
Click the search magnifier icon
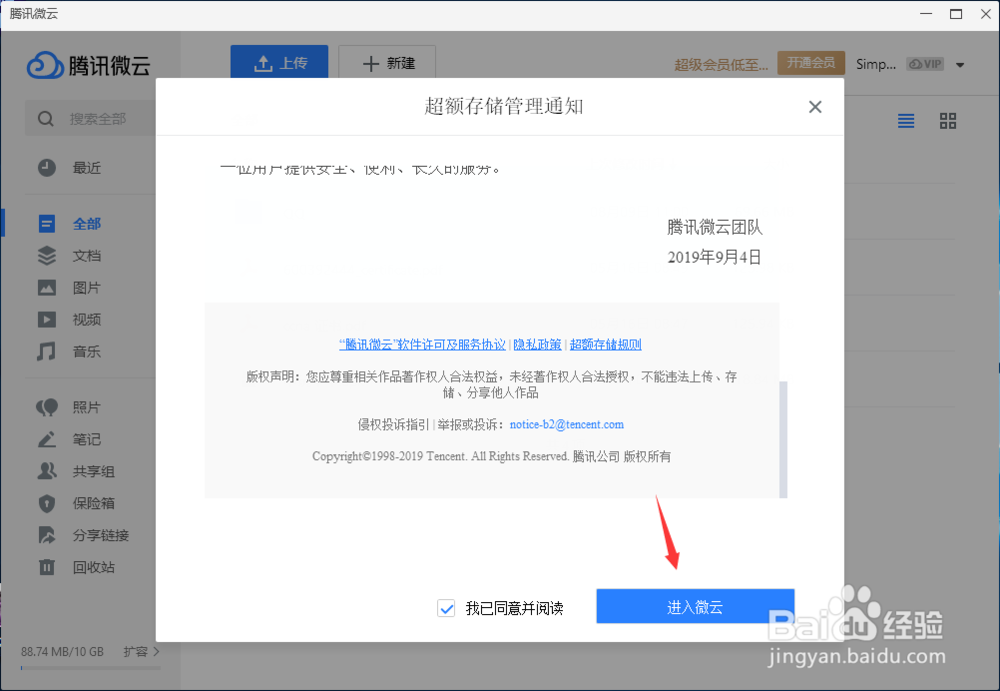(45, 119)
